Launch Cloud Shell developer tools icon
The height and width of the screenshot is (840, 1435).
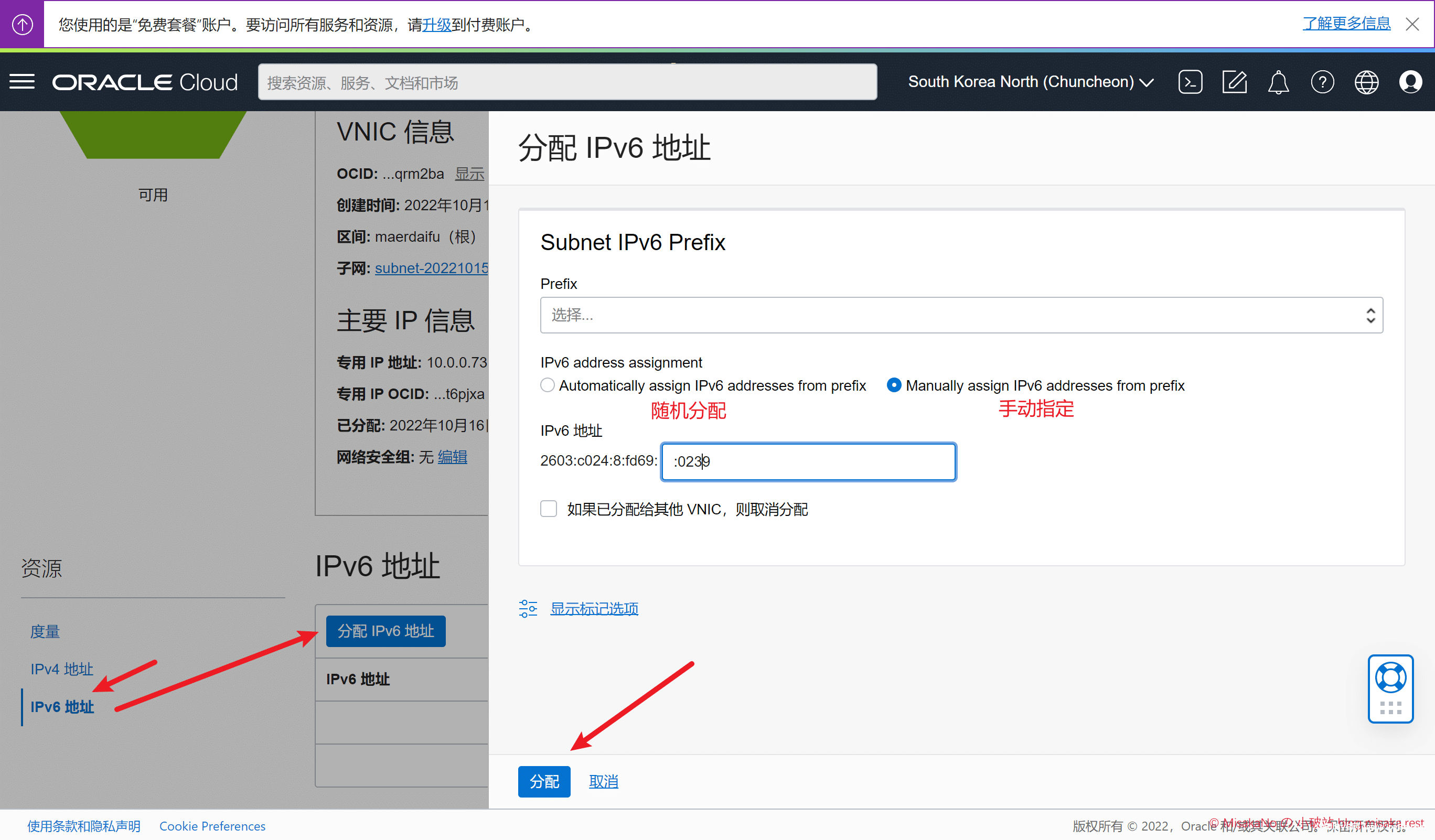pyautogui.click(x=1190, y=82)
